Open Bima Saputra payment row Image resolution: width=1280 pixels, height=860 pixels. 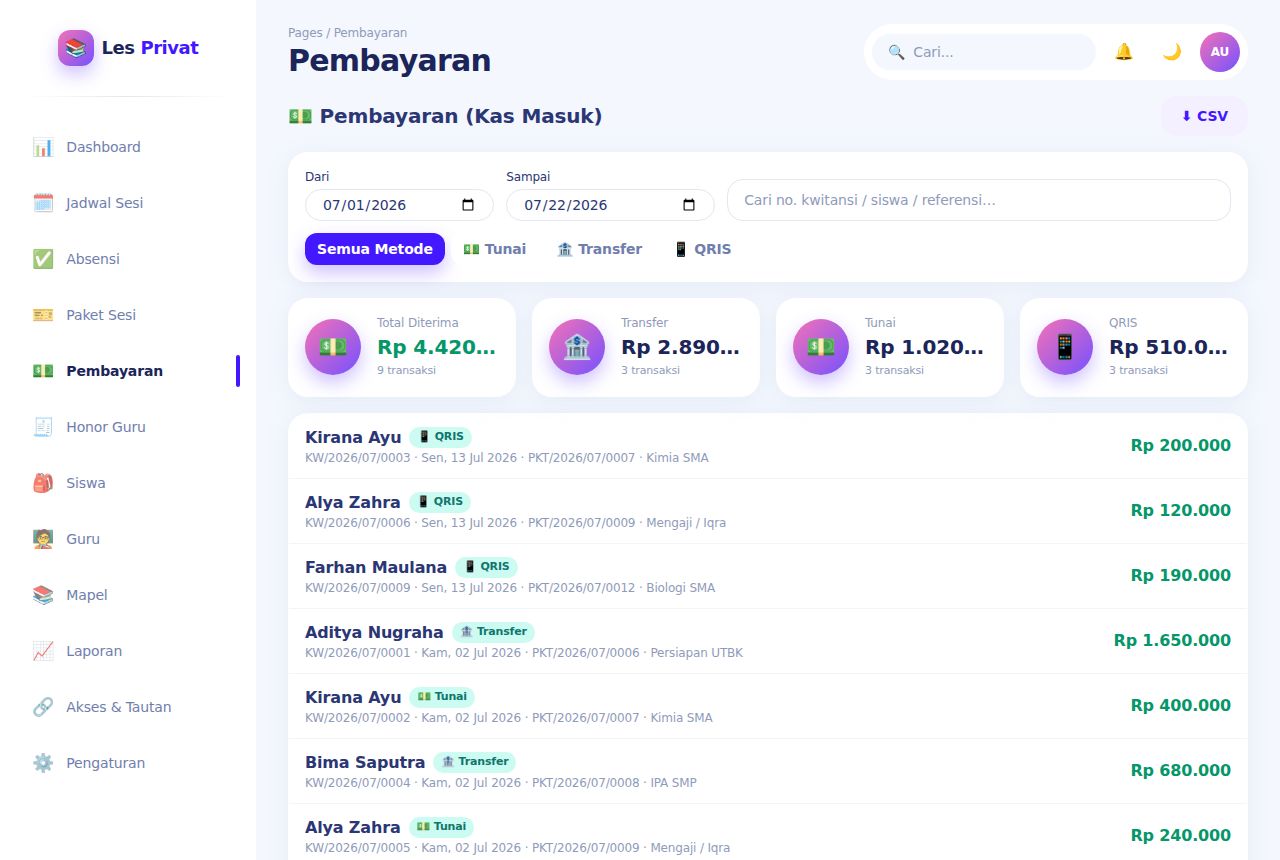point(768,771)
